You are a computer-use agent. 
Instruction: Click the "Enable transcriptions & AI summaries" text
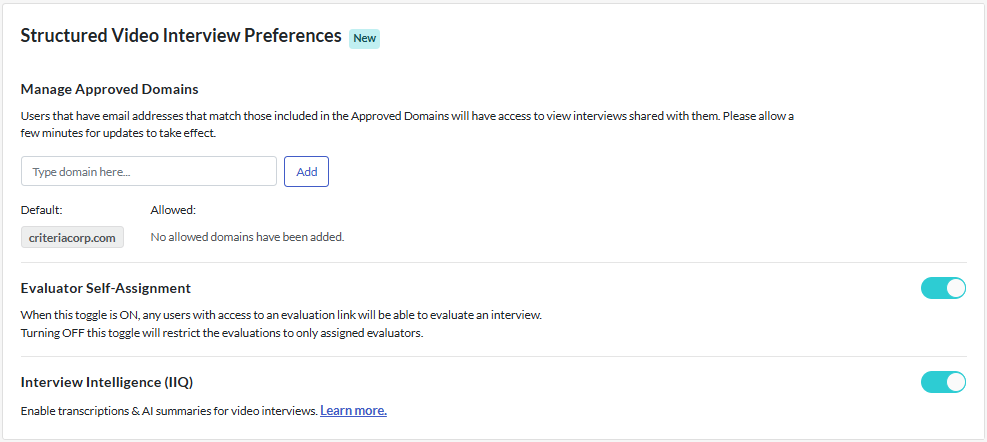click(169, 411)
